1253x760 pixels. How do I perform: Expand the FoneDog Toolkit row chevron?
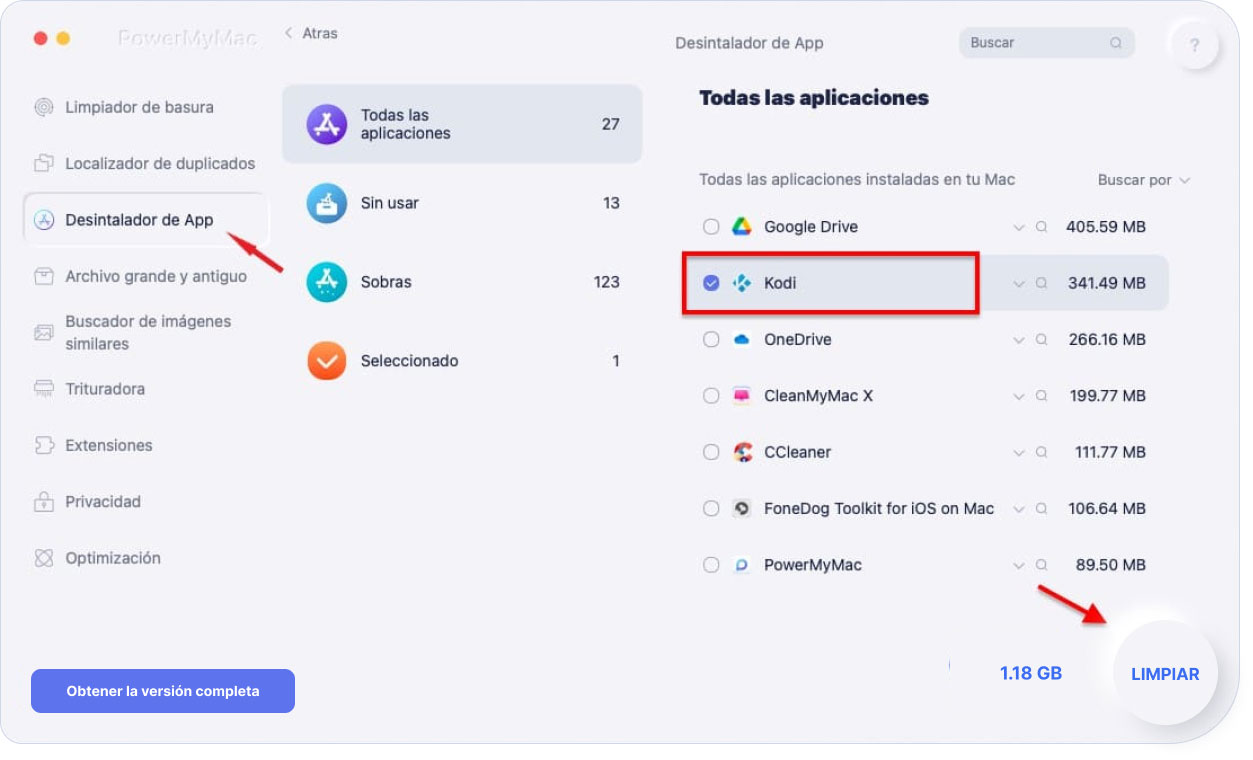pos(1019,509)
